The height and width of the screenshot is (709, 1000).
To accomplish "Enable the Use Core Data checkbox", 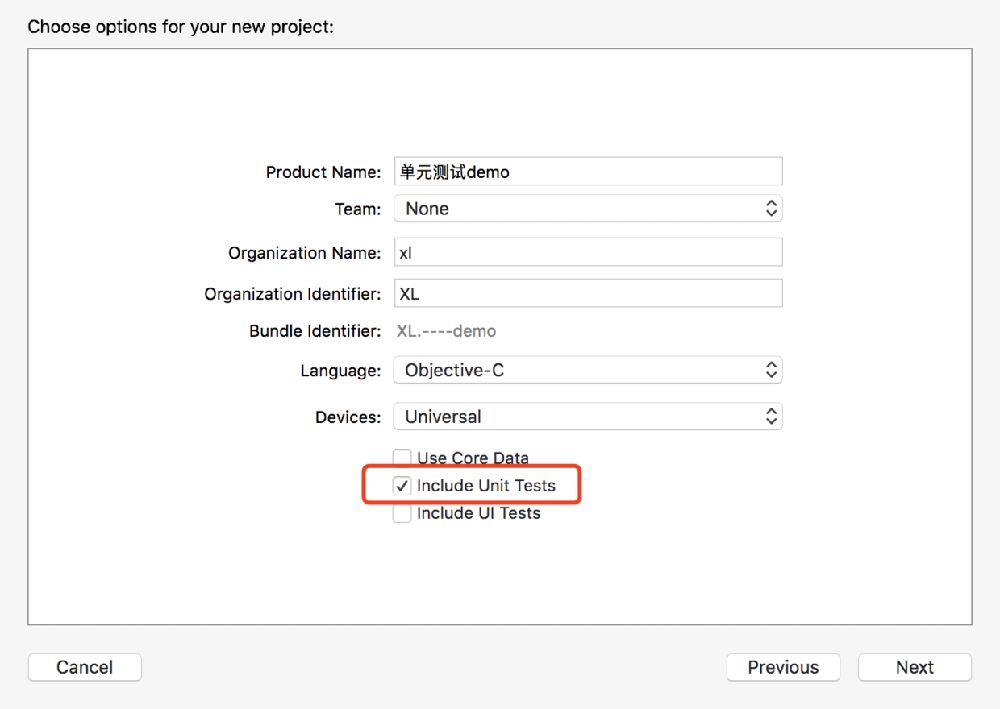I will (402, 458).
